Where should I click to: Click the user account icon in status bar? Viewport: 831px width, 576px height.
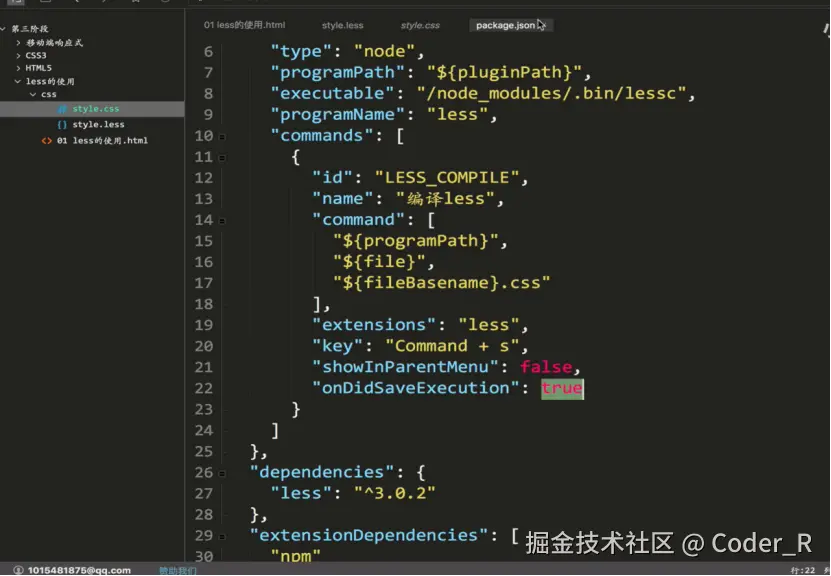[19, 570]
